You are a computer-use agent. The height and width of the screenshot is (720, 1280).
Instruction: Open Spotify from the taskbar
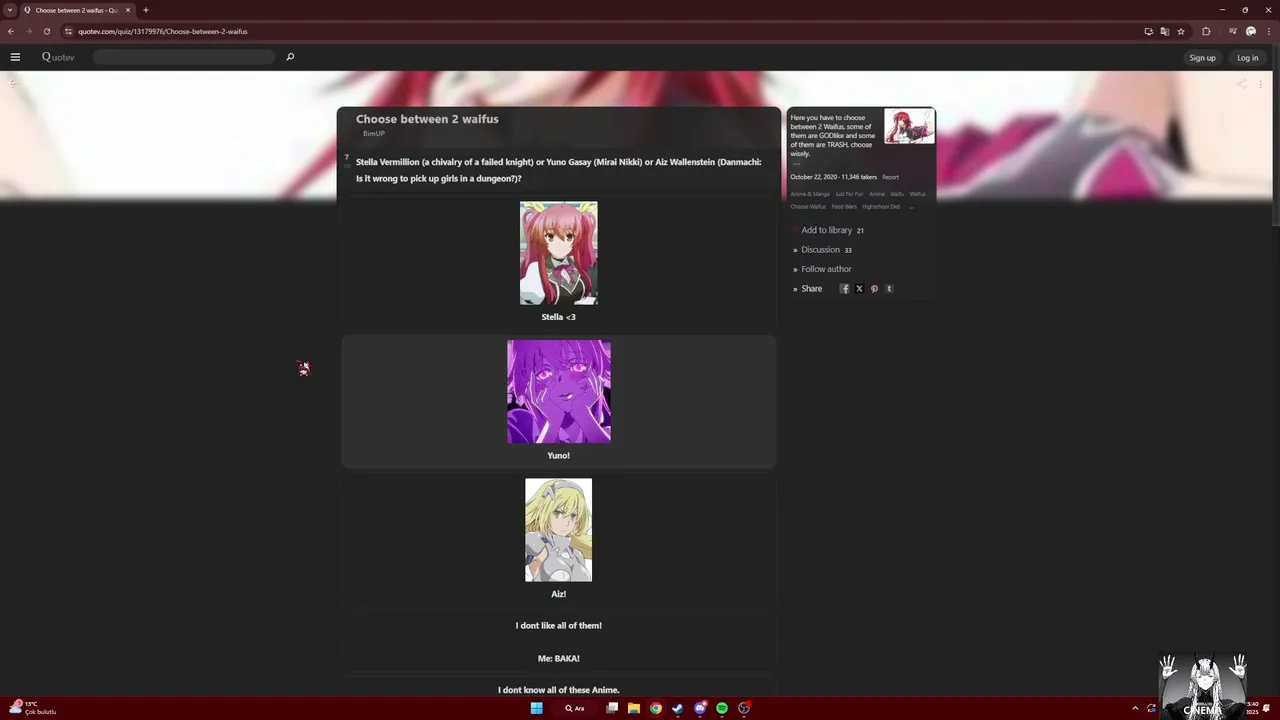722,708
